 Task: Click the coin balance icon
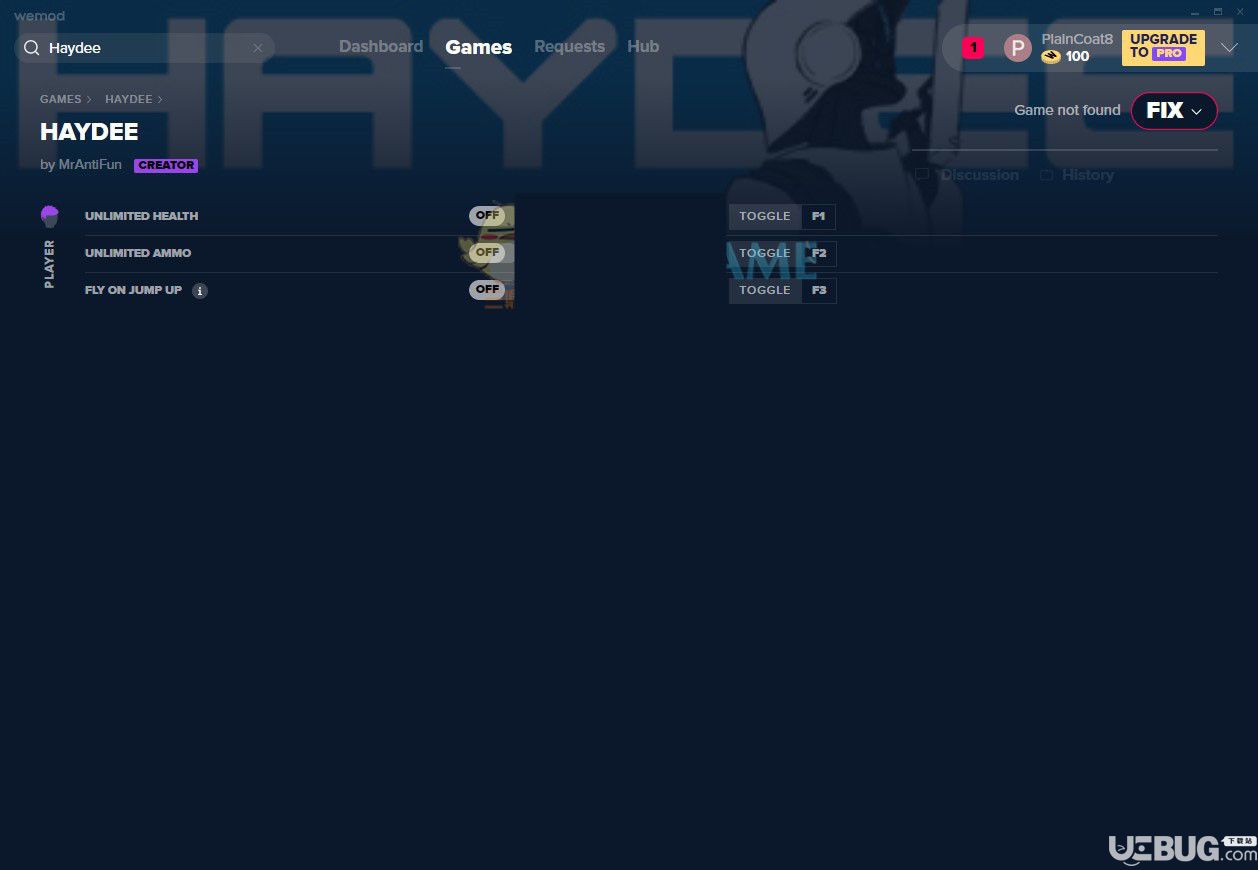[x=1050, y=57]
